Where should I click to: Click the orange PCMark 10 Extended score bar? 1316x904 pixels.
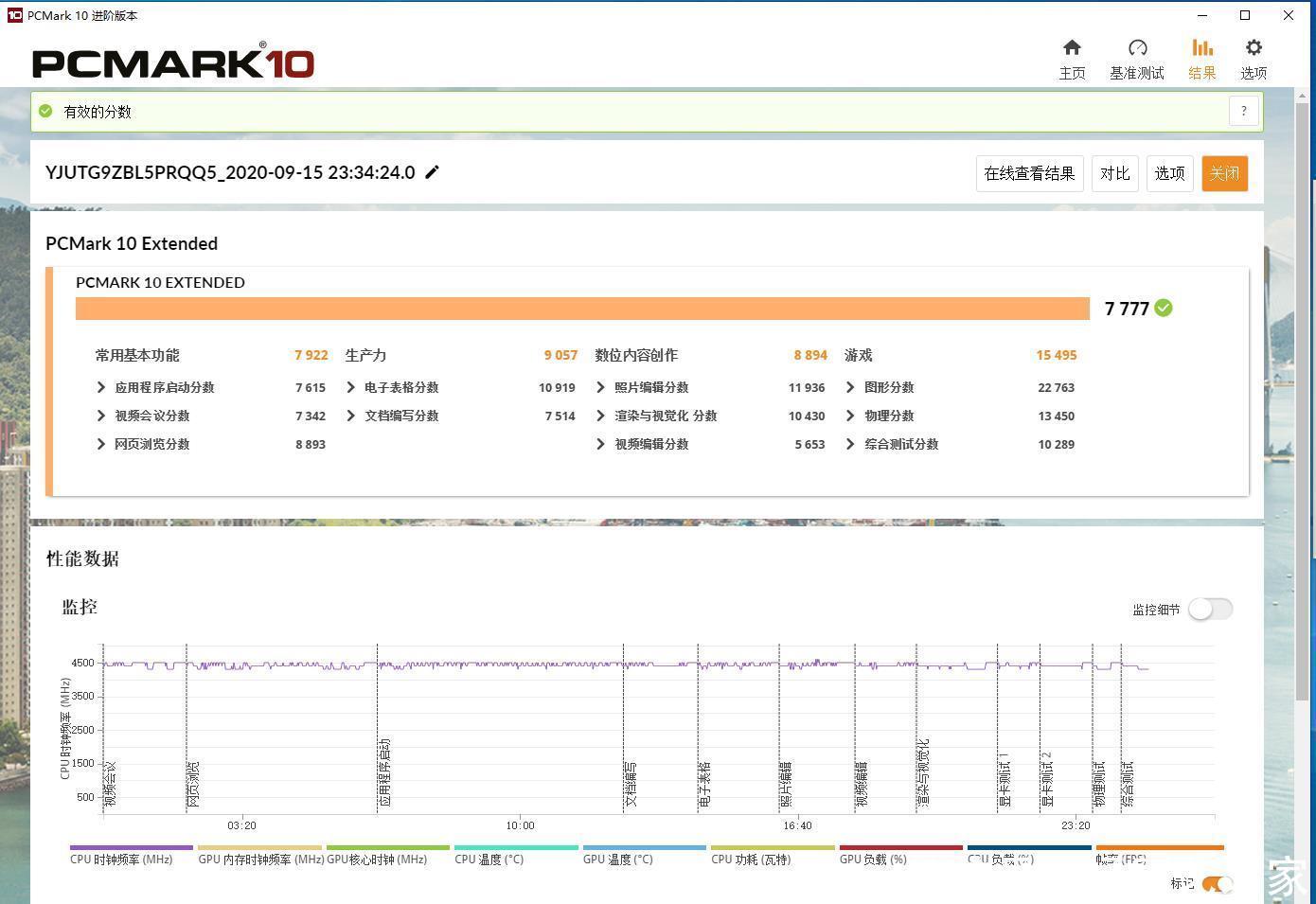tap(582, 309)
